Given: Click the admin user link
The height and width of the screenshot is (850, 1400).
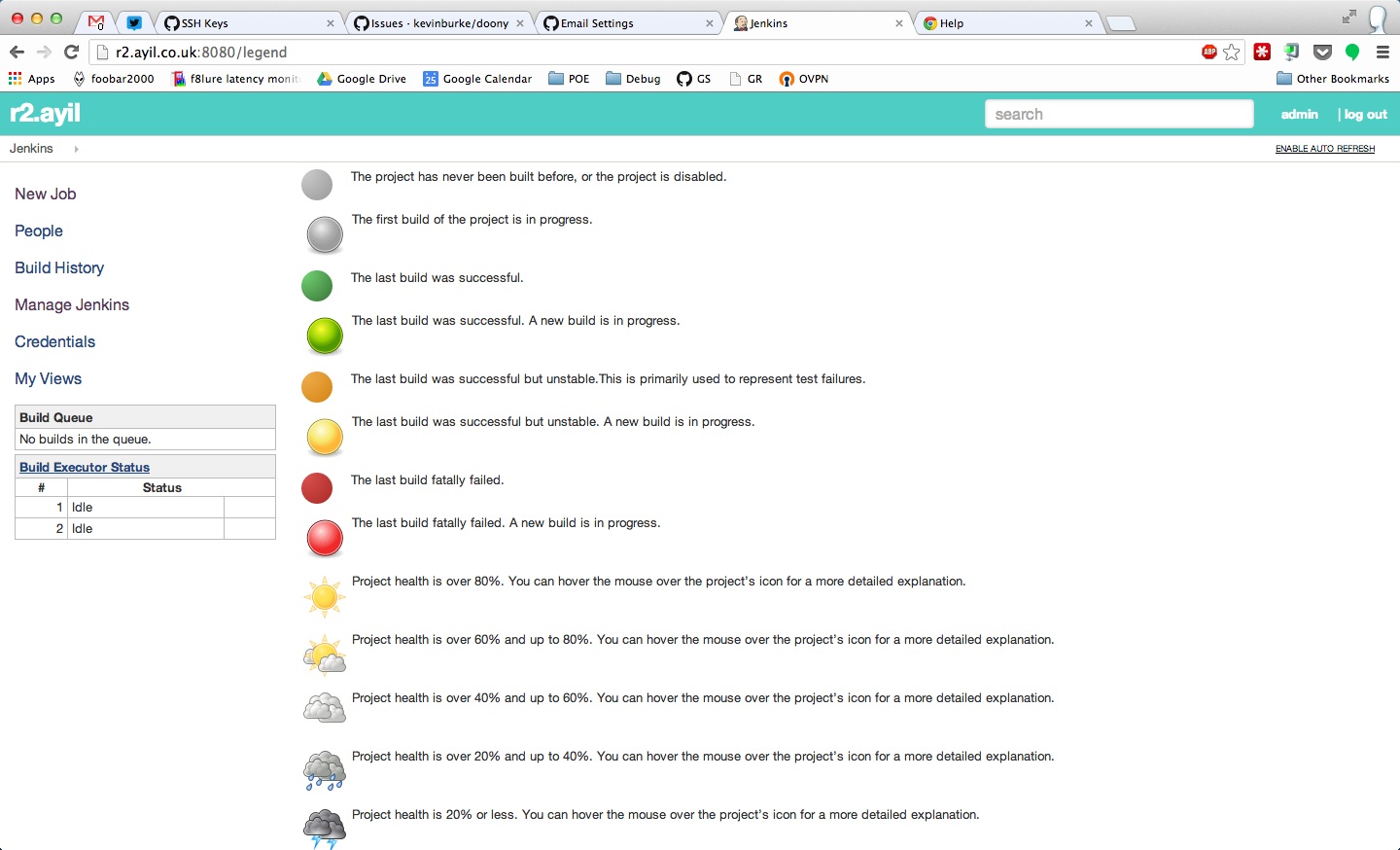Looking at the screenshot, I should click(1300, 114).
